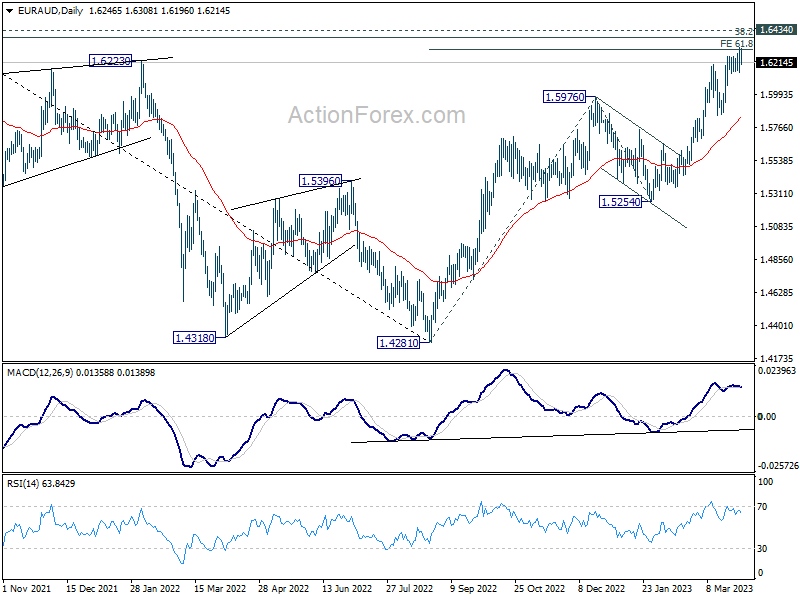Click the 1.53110 price axis value
This screenshot has height=600, width=800.
click(777, 193)
